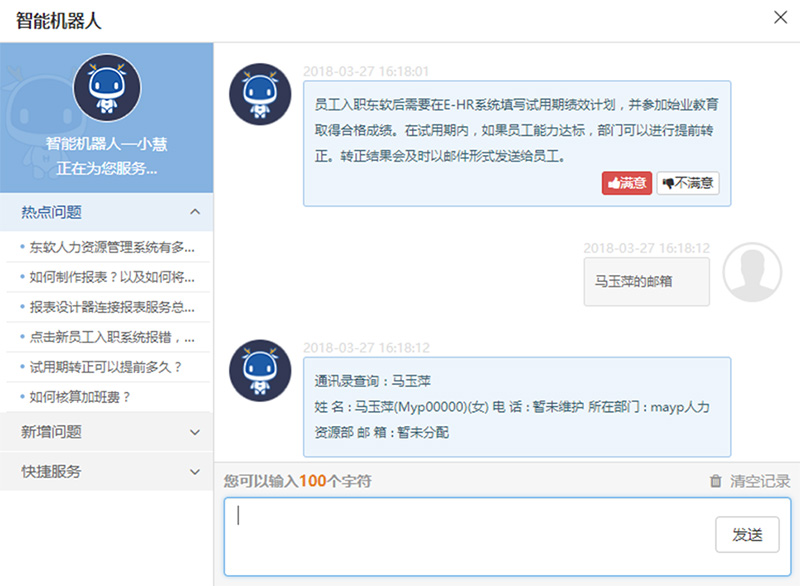Click the user avatar beside 马玉萍的邮箱
The image size is (800, 586).
tap(752, 272)
